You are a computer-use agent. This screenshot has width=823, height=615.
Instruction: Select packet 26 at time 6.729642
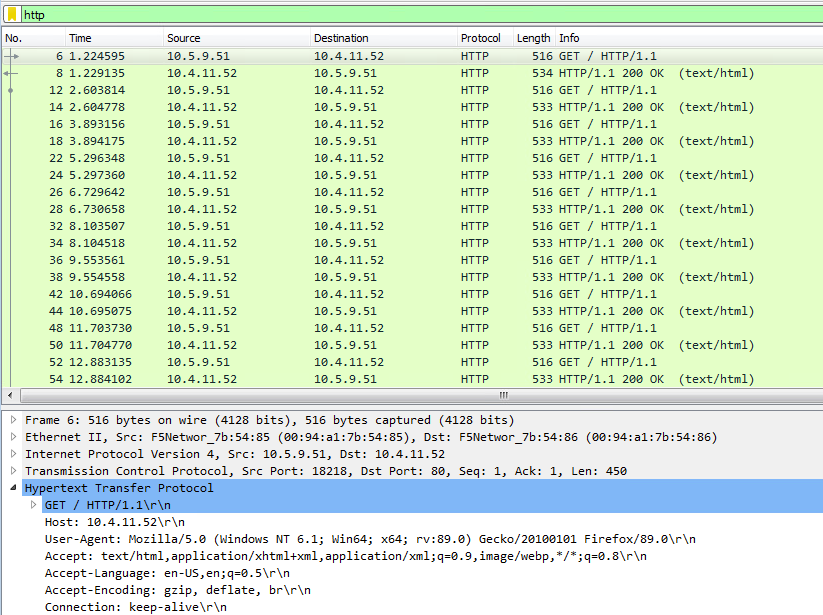pos(413,192)
